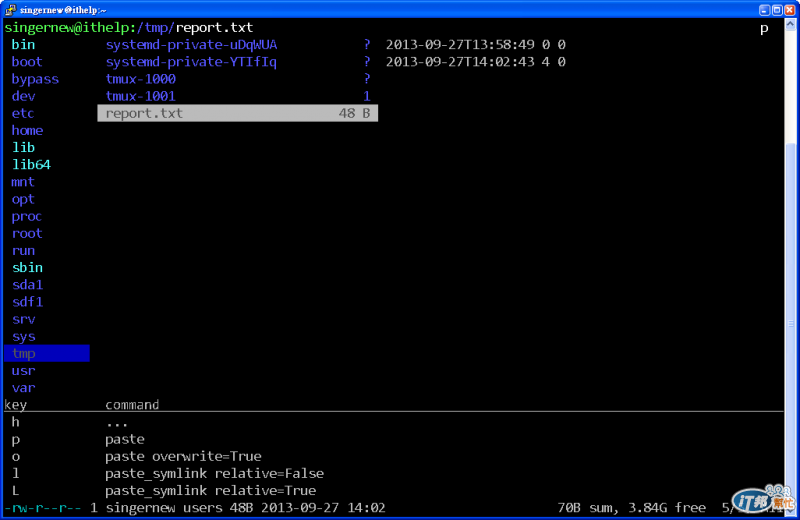
Task: Click the singernew users owner text
Action: [164, 508]
